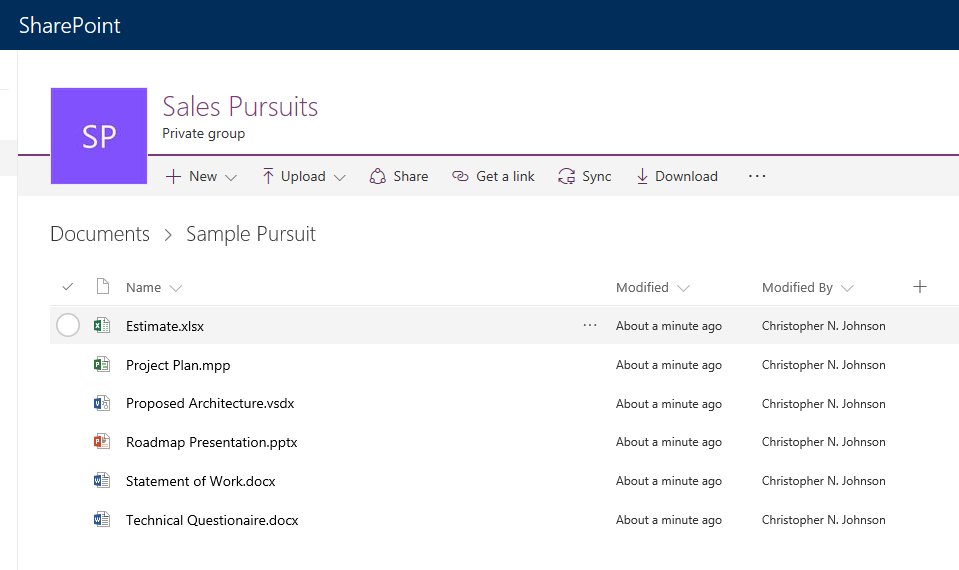
Task: Open the ellipsis actions for Estimate.xlsx
Action: coord(590,325)
